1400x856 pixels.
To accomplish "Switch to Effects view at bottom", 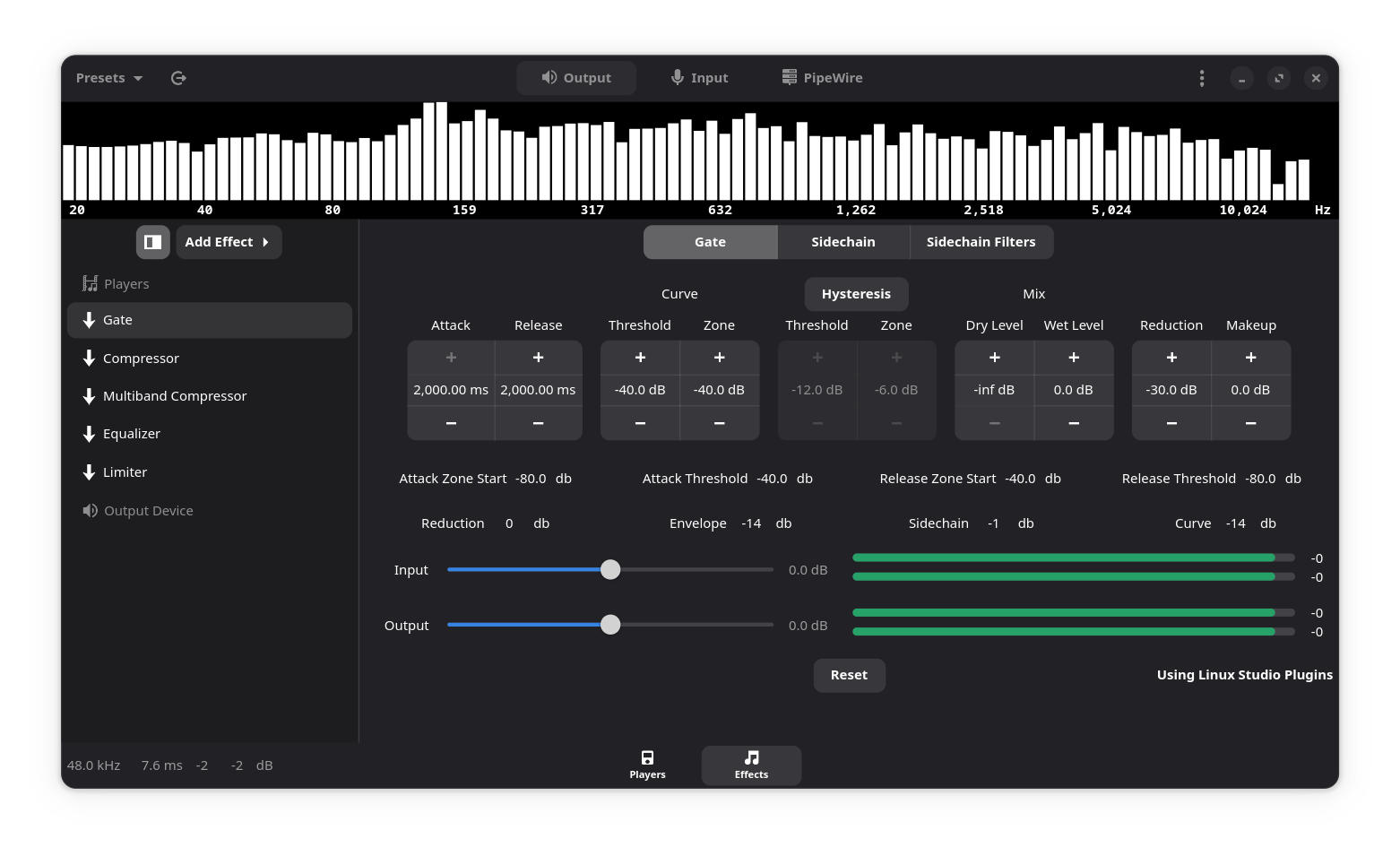I will coord(751,765).
